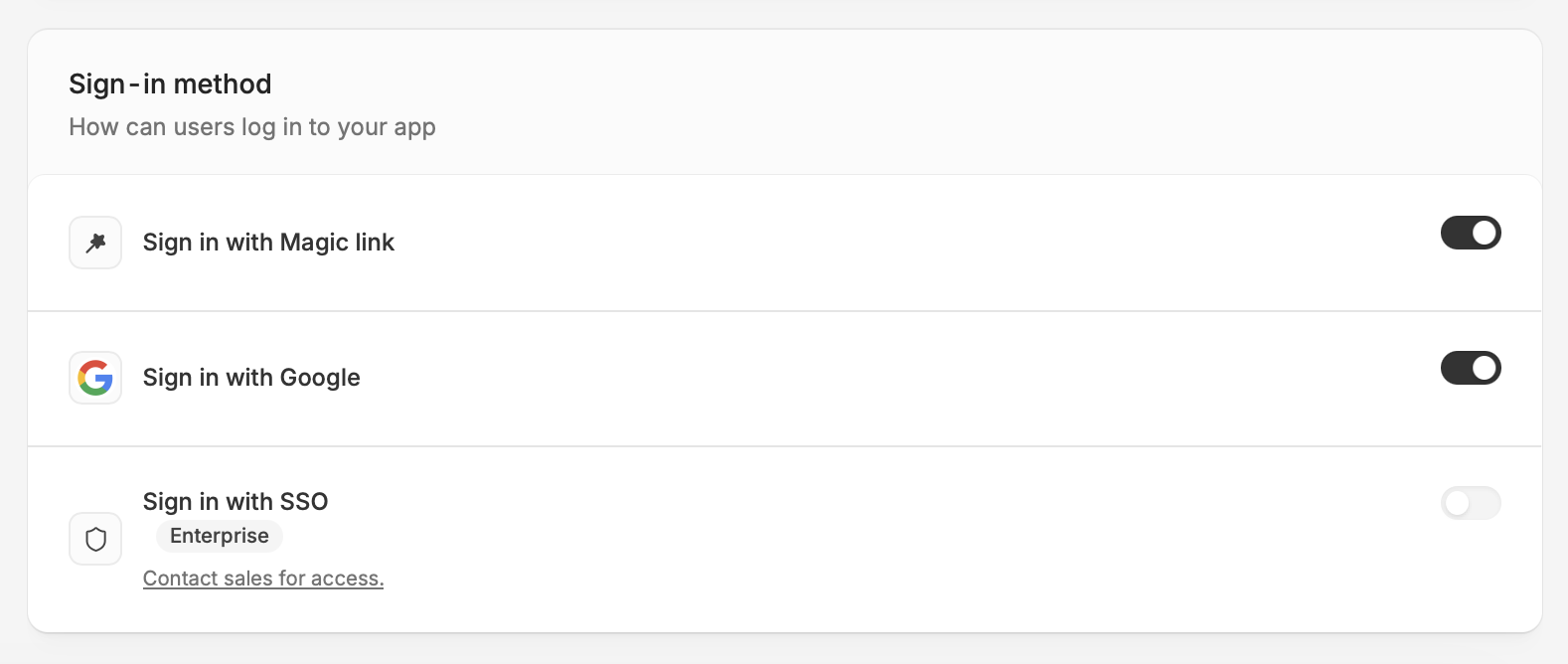The width and height of the screenshot is (1568, 664).
Task: Click the Sign-in method heading
Action: point(169,83)
